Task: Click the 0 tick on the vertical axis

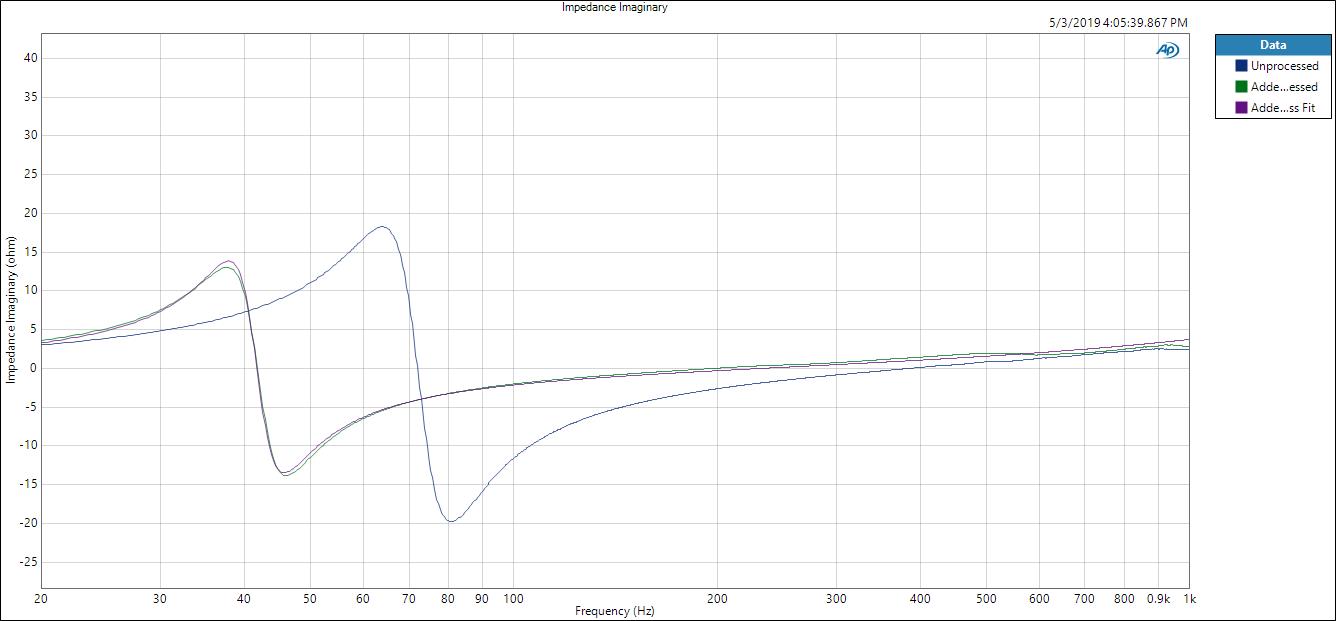Action: pyautogui.click(x=33, y=368)
